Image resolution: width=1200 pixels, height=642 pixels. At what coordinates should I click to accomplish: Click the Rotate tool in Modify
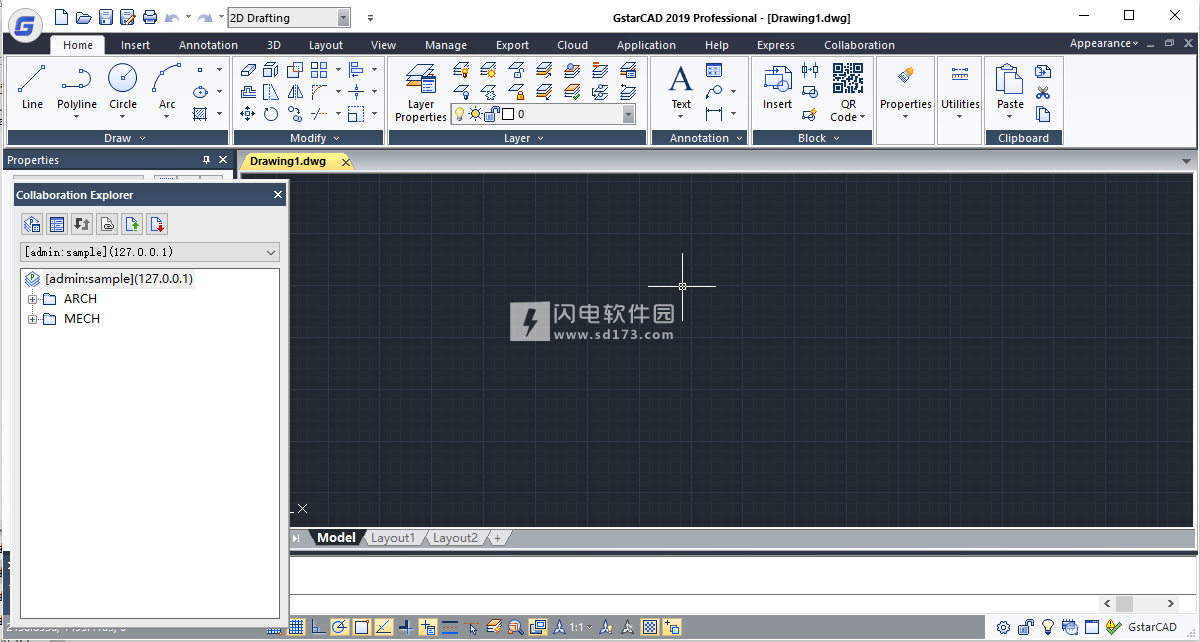pyautogui.click(x=271, y=114)
